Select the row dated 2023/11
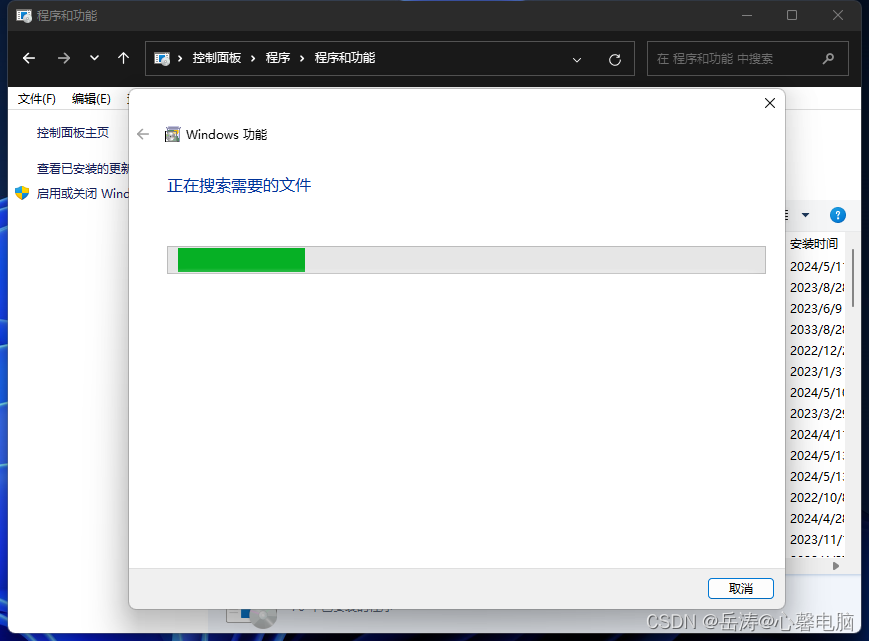This screenshot has height=641, width=869. 817,540
